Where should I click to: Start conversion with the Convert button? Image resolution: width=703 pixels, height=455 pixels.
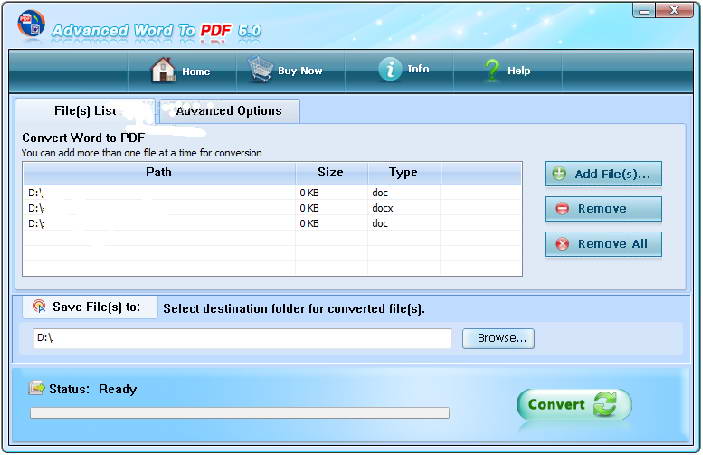(x=574, y=404)
